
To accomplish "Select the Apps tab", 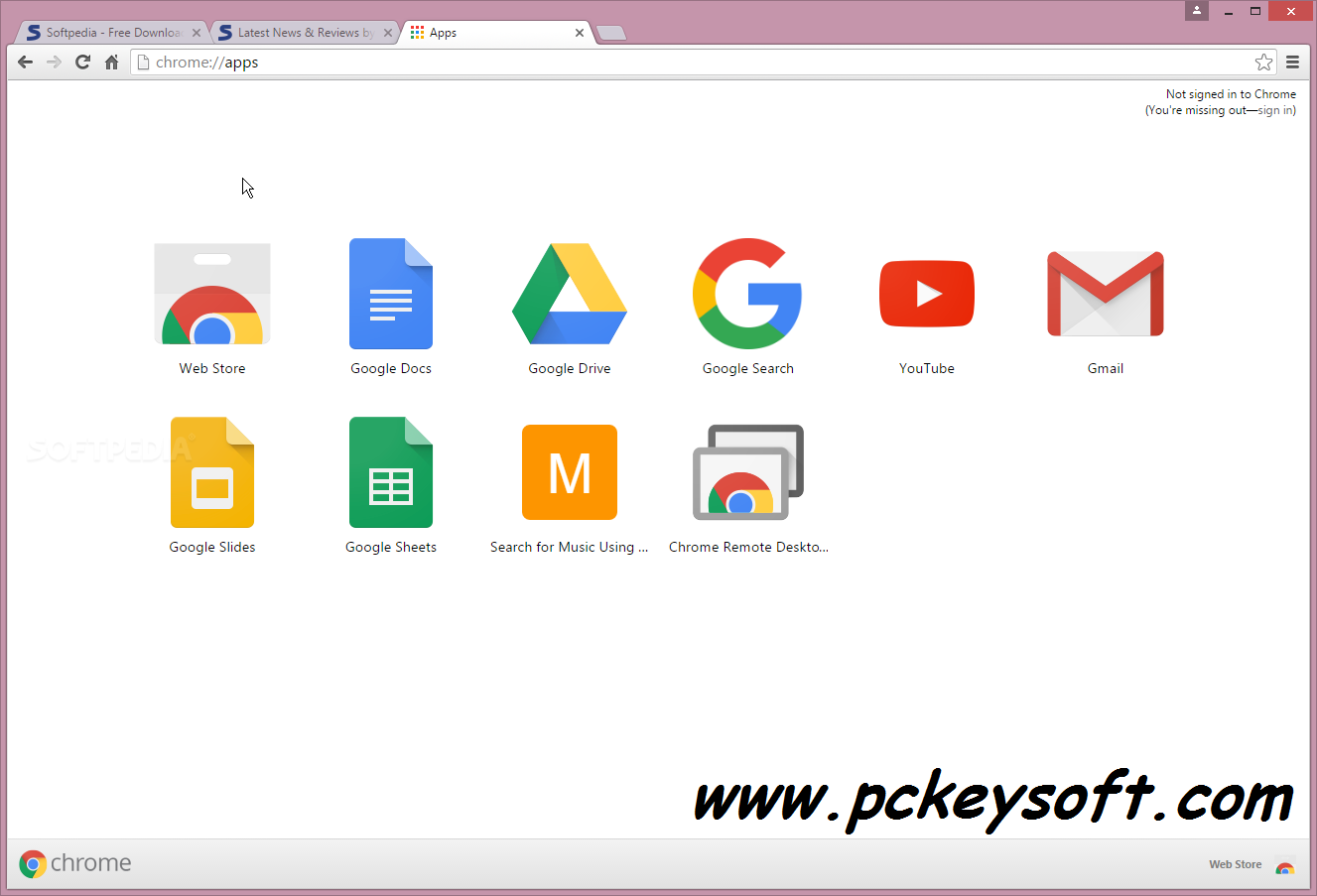I will click(496, 33).
